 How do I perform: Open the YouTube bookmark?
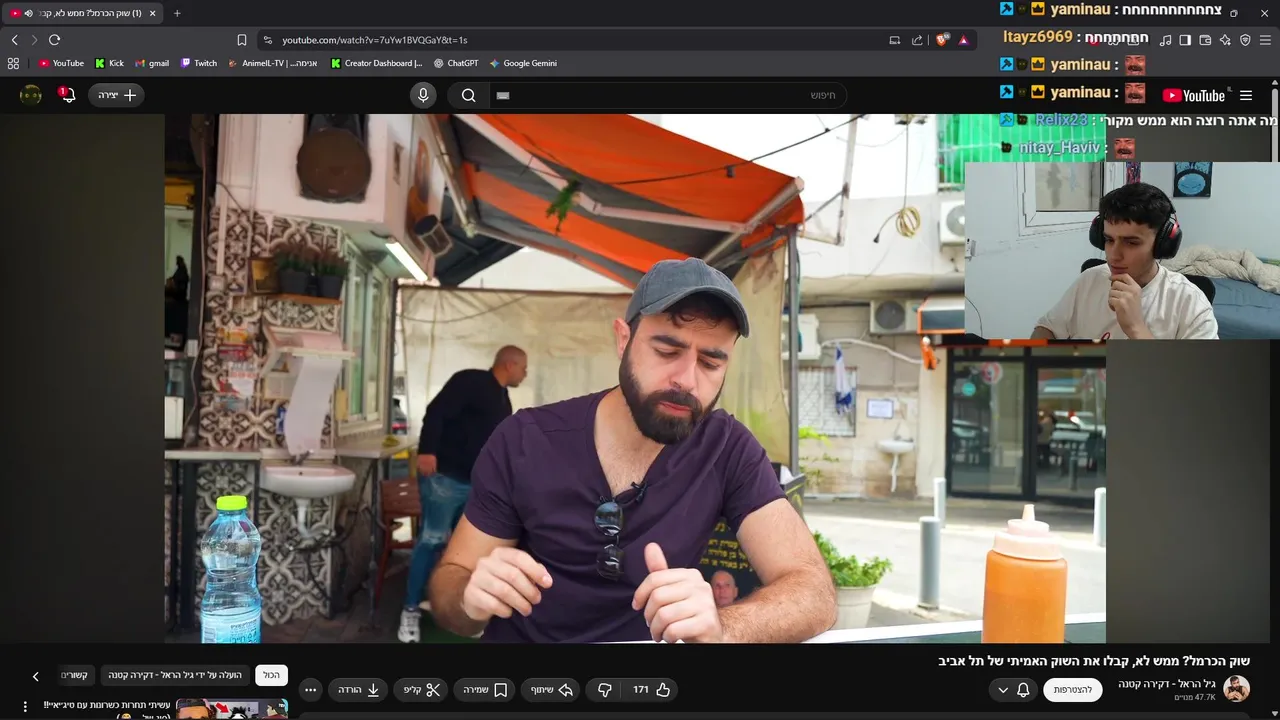[61, 63]
